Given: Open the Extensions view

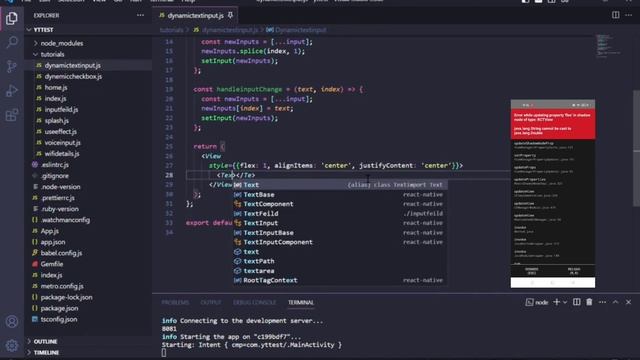Looking at the screenshot, I should [x=12, y=115].
